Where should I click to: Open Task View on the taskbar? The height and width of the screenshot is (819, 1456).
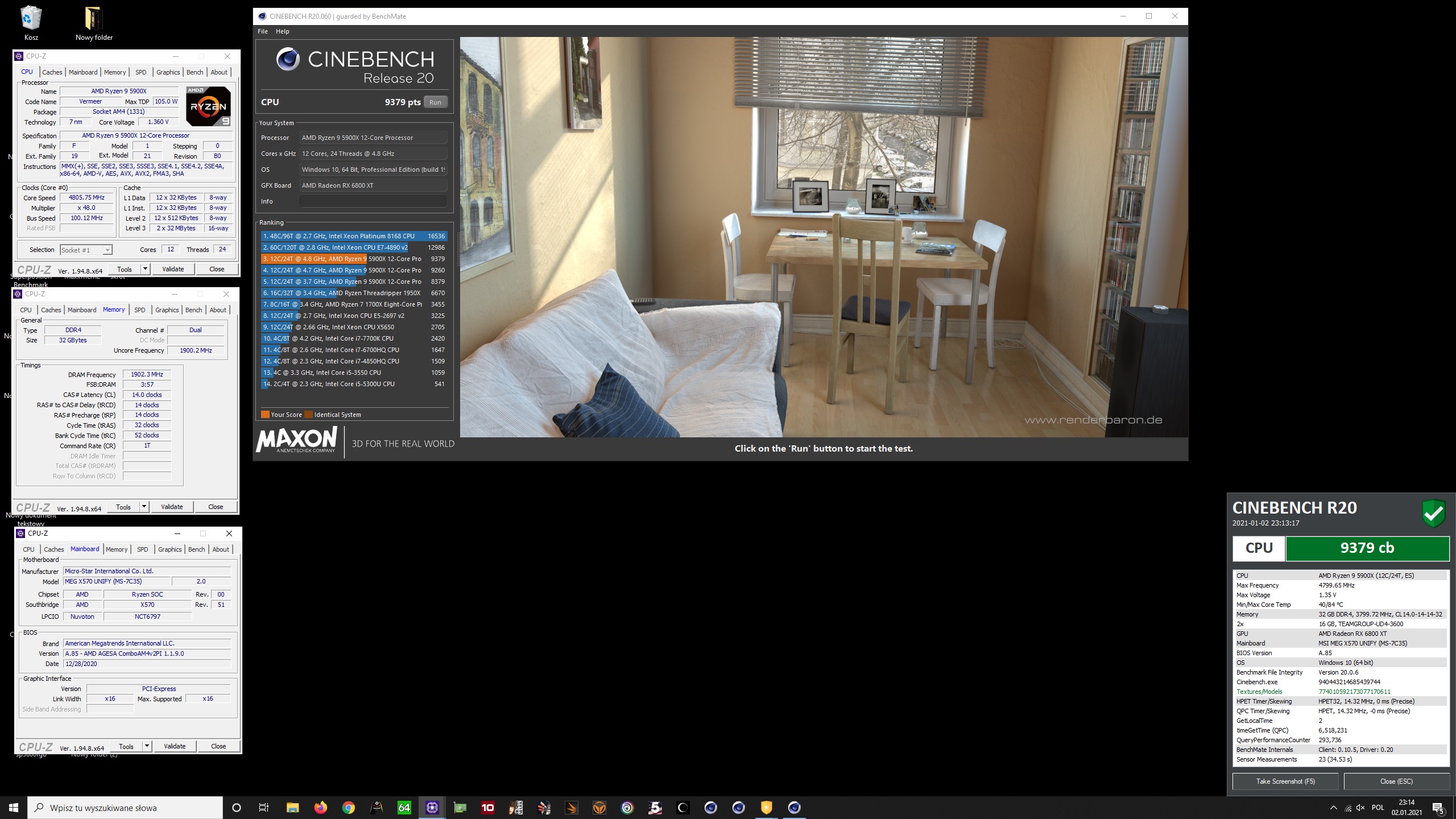(264, 808)
